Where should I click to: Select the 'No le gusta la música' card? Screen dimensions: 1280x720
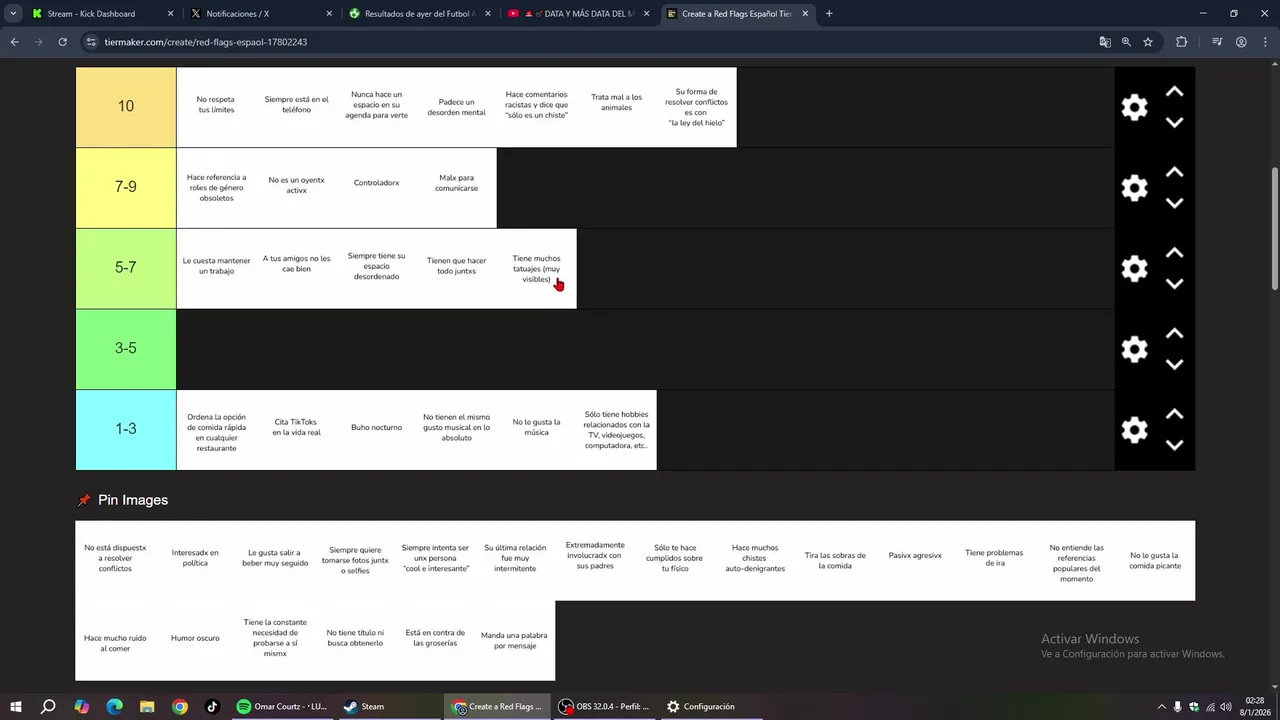(536, 430)
